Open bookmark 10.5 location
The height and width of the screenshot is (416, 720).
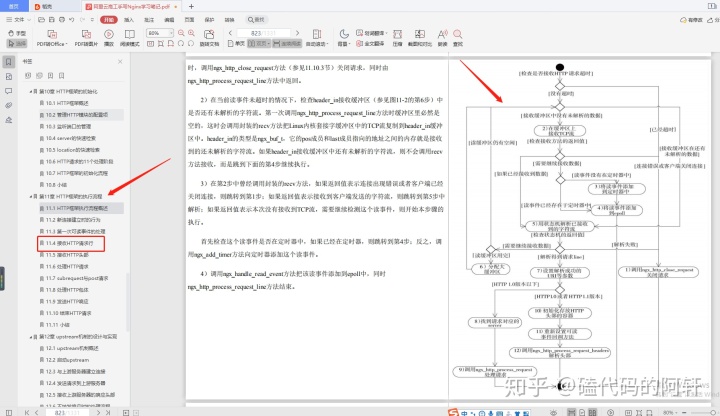(73, 150)
